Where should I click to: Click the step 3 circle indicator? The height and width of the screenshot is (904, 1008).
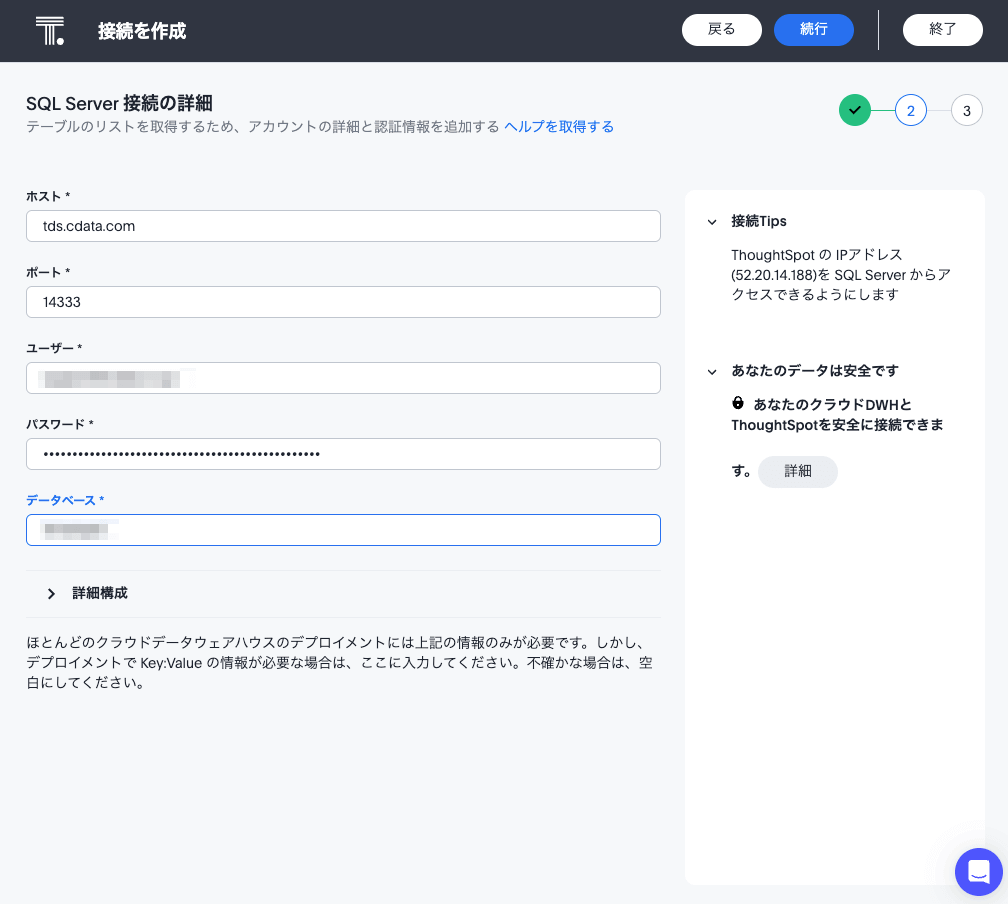[x=966, y=111]
